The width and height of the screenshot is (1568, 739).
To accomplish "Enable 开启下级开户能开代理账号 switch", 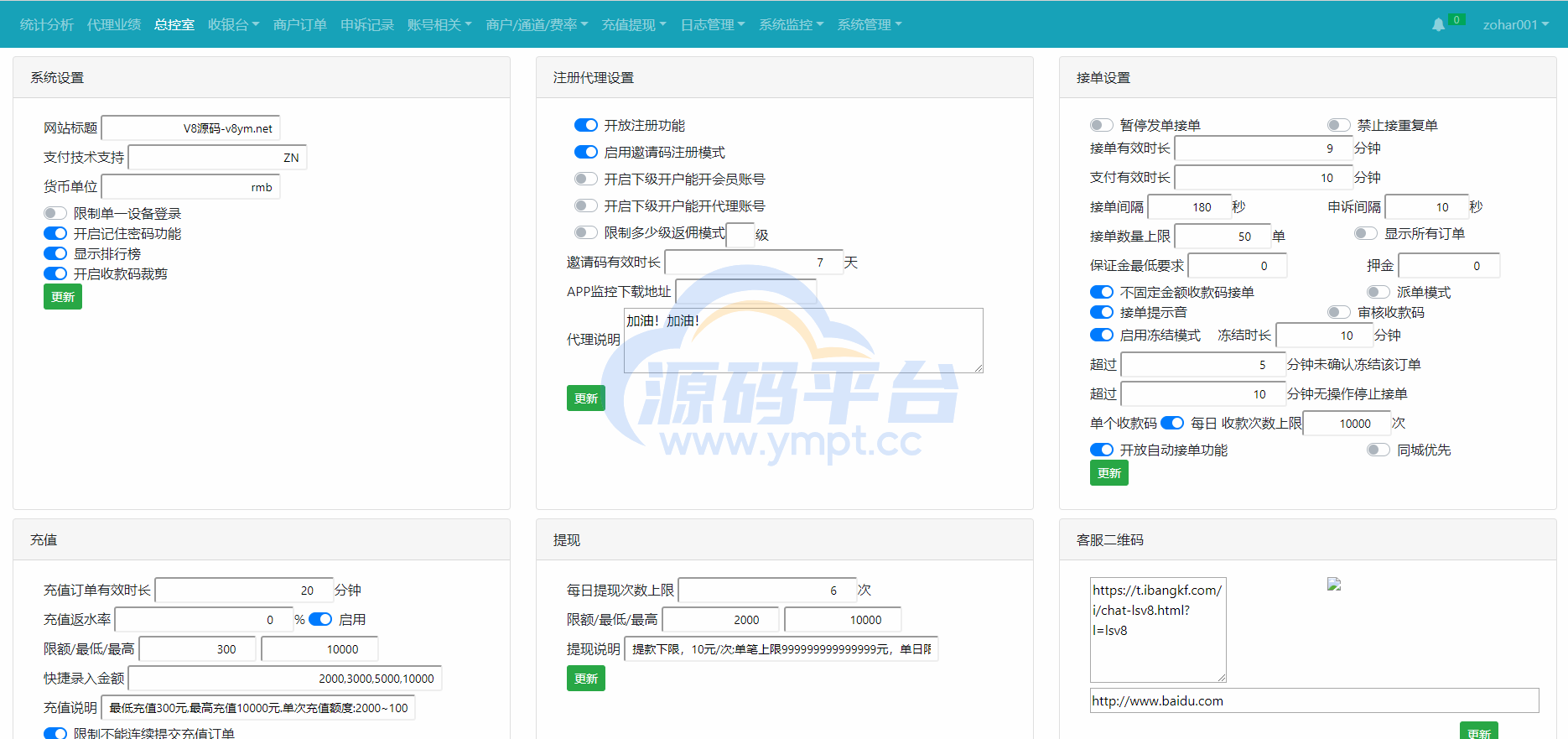I will (586, 206).
